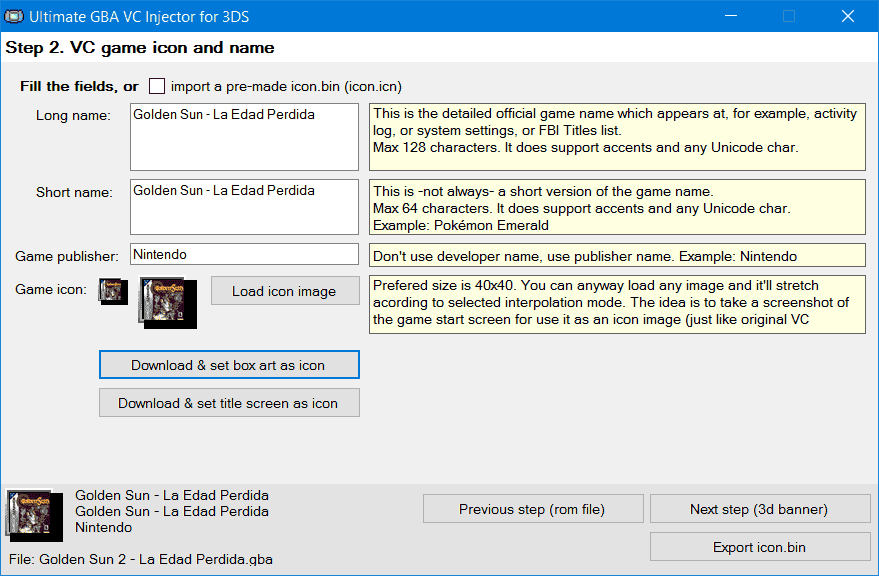Click the Short name help text mentioning Pokémon Emerald
Viewport: 879px width, 576px height.
(617, 207)
